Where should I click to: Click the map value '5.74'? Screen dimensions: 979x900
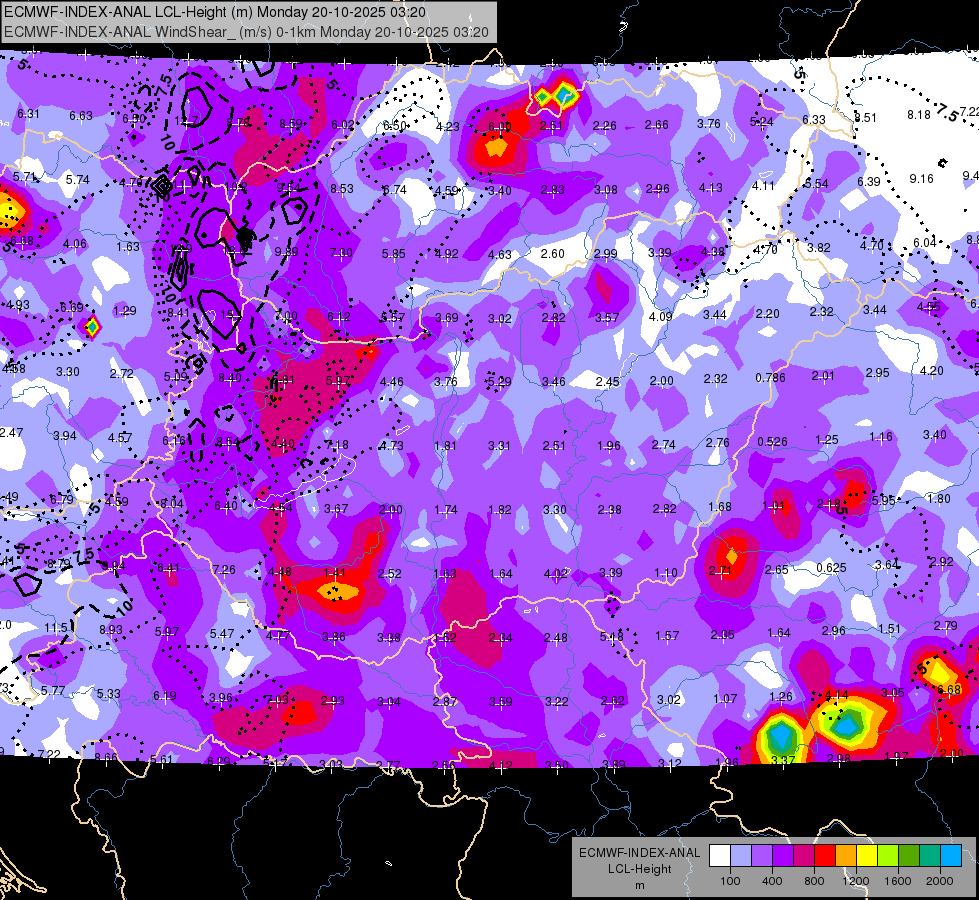coord(77,179)
